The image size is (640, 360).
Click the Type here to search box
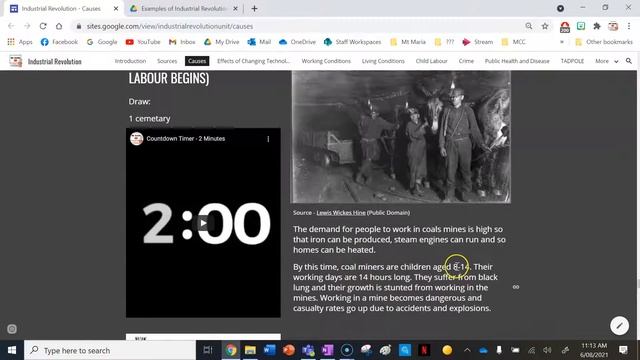[110, 350]
